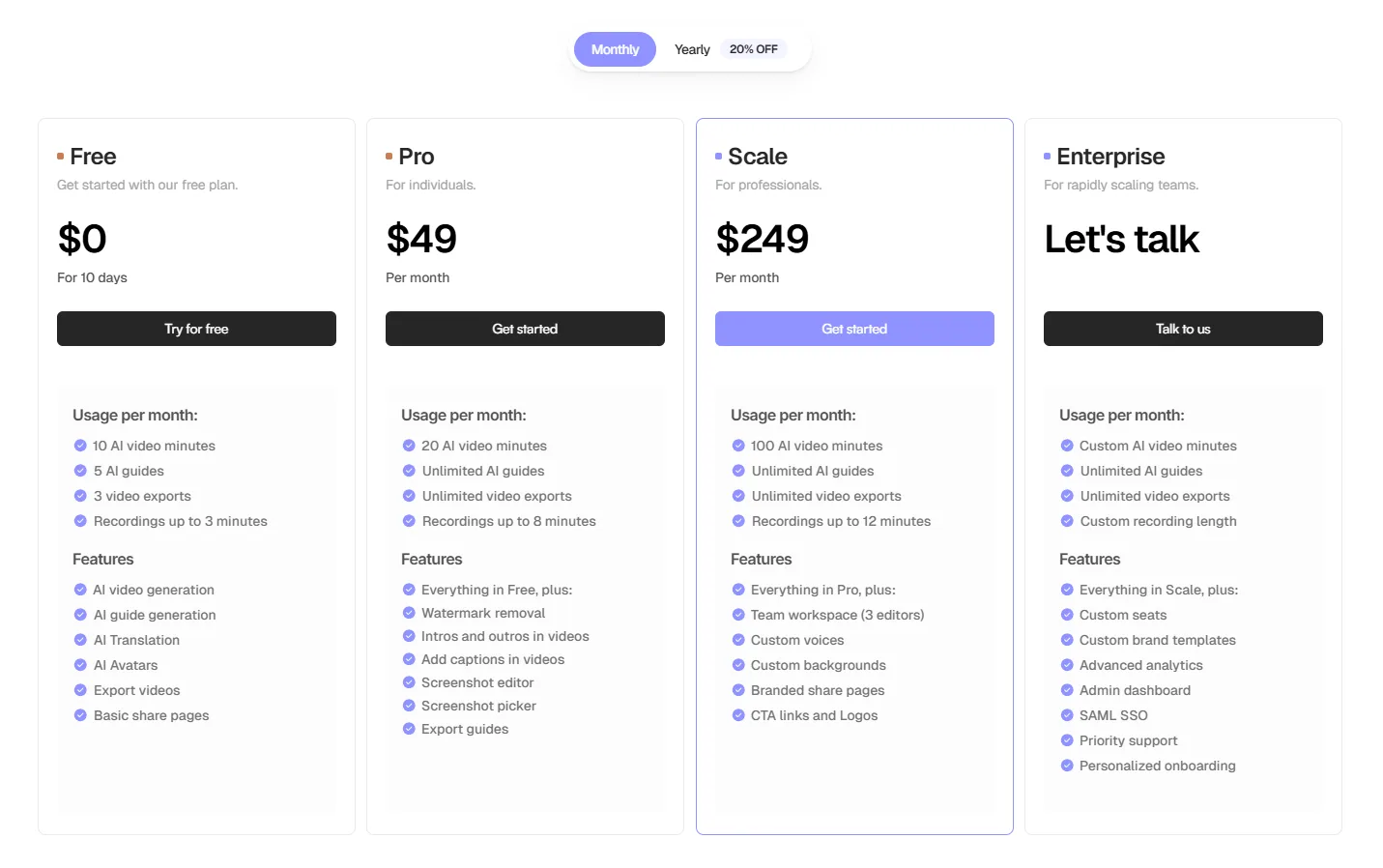The image size is (1383, 868).
Task: Click Get started under Scale plan
Action: (x=854, y=329)
